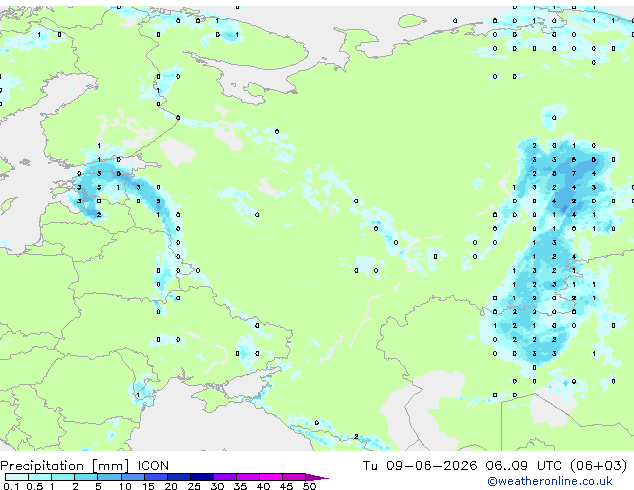Click the '06..09 UTC' time range text
Screen dimensions: 634x490
[524, 466]
